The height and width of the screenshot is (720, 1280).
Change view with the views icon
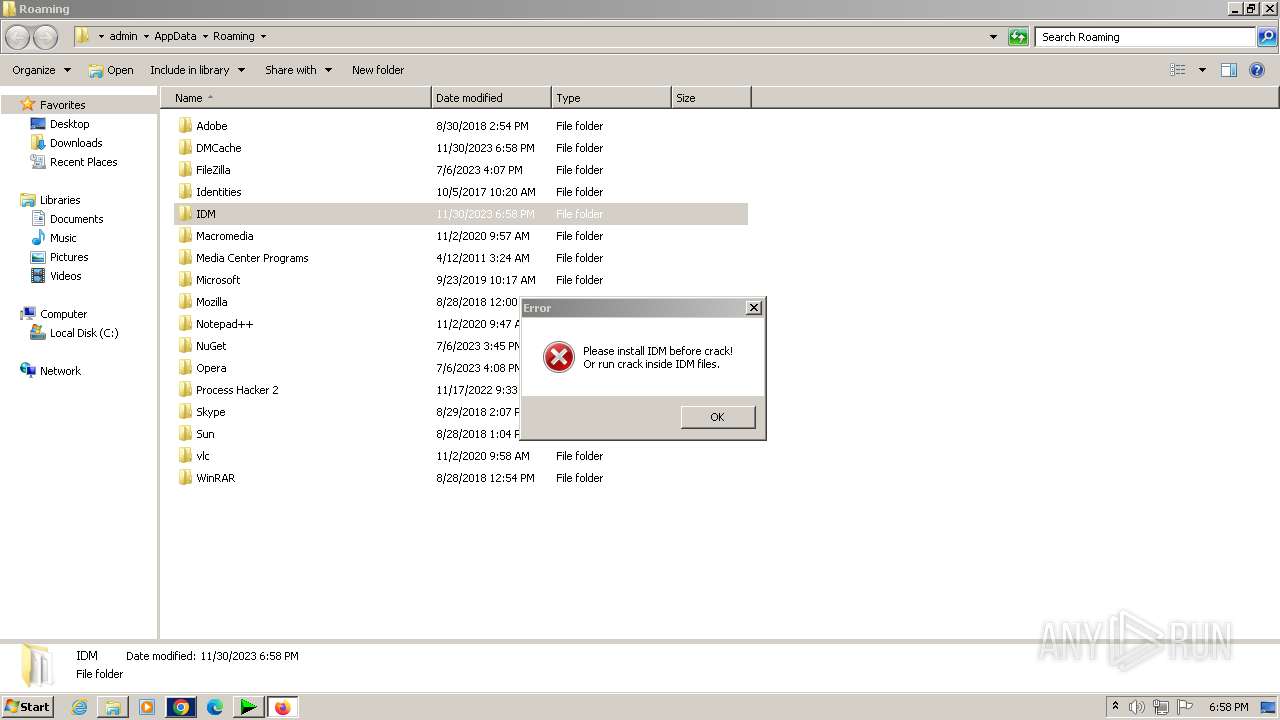click(1178, 70)
